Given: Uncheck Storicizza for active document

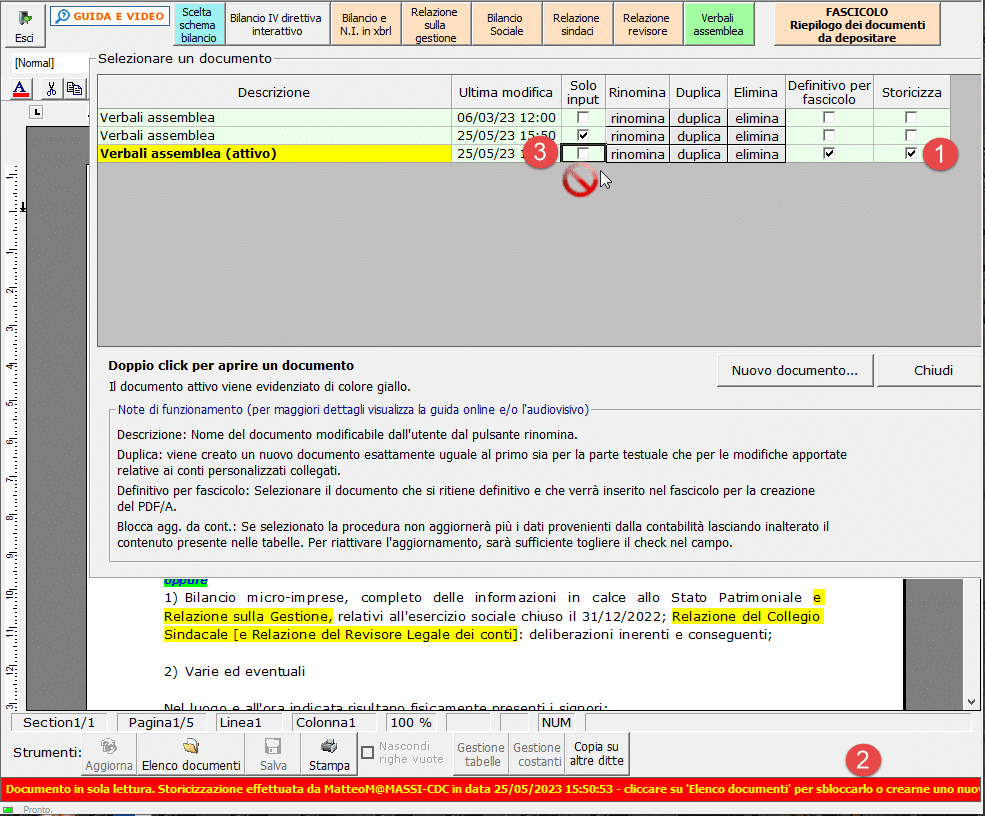Looking at the screenshot, I should click(x=911, y=153).
